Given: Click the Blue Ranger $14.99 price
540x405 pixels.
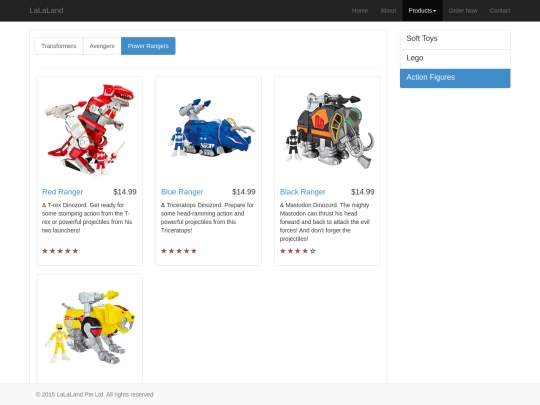Looking at the screenshot, I should (x=243, y=192).
